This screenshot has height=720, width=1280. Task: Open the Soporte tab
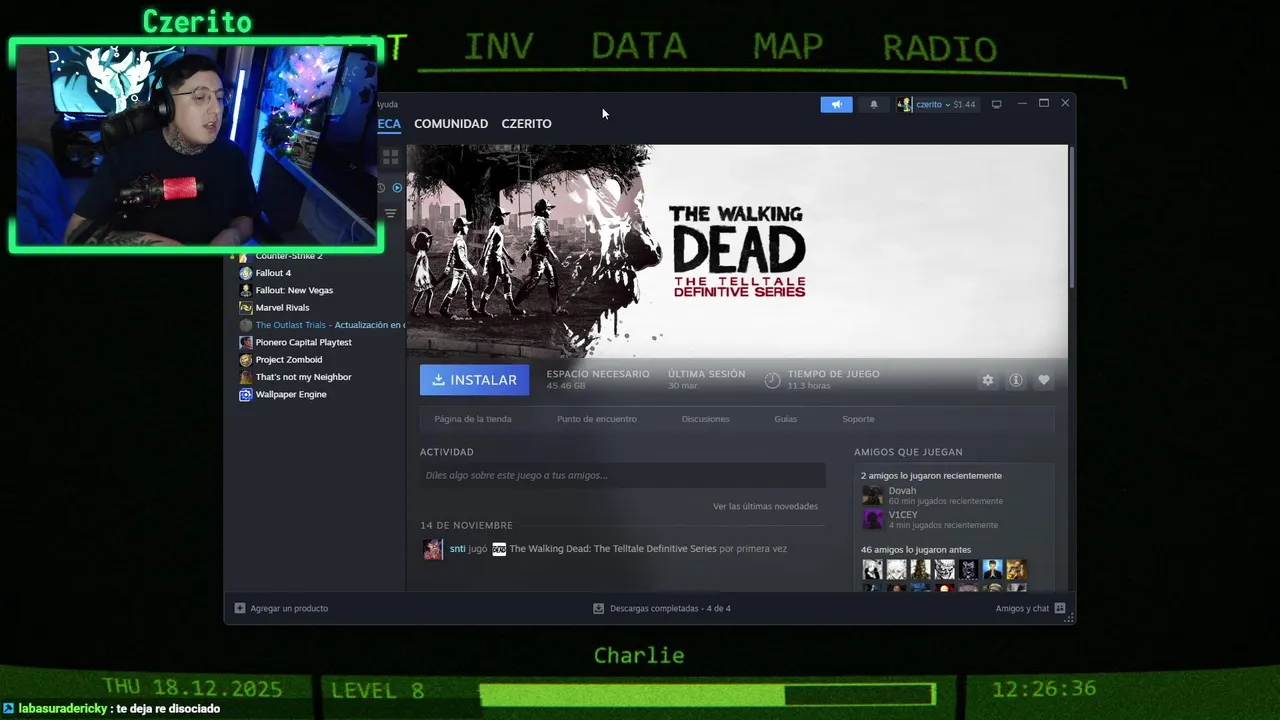[858, 419]
